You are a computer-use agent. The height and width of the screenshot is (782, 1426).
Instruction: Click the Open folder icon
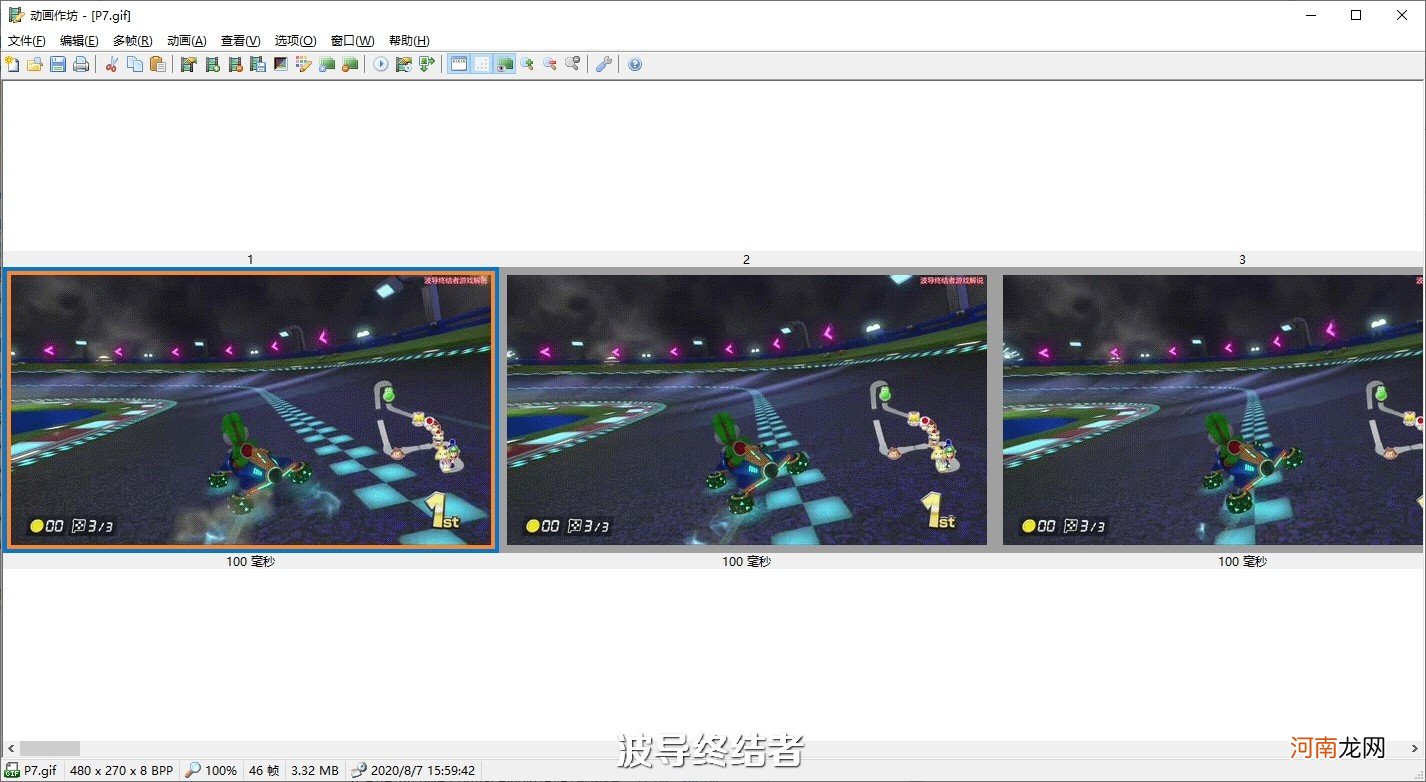point(35,64)
